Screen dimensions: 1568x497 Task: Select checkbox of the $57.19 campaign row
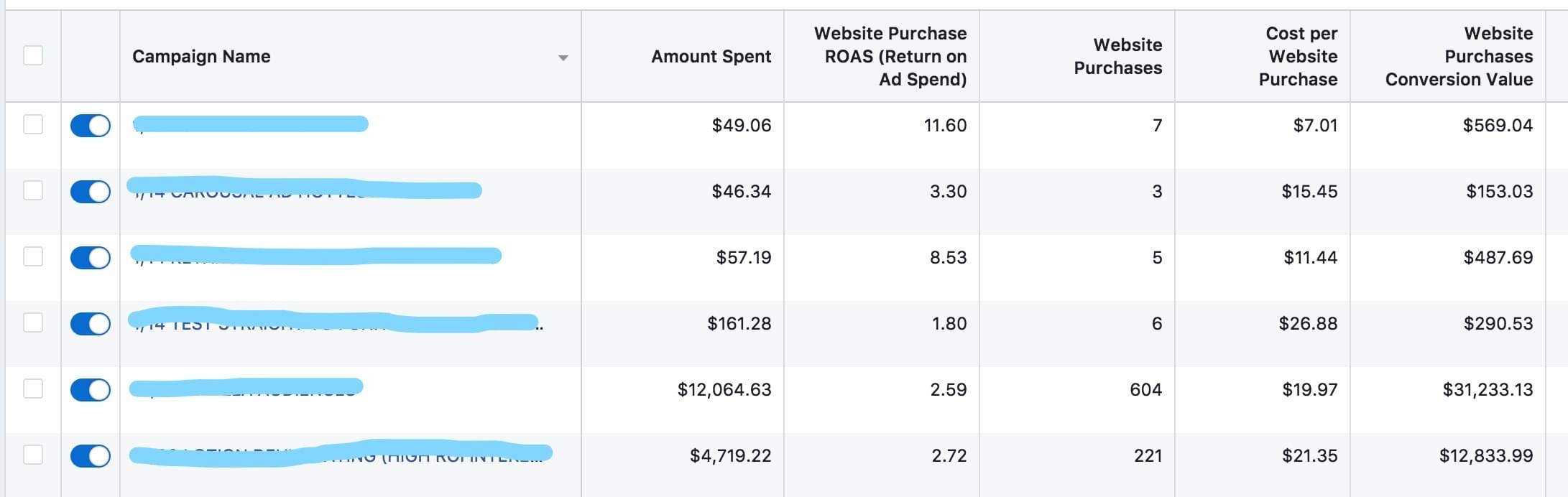(x=33, y=256)
